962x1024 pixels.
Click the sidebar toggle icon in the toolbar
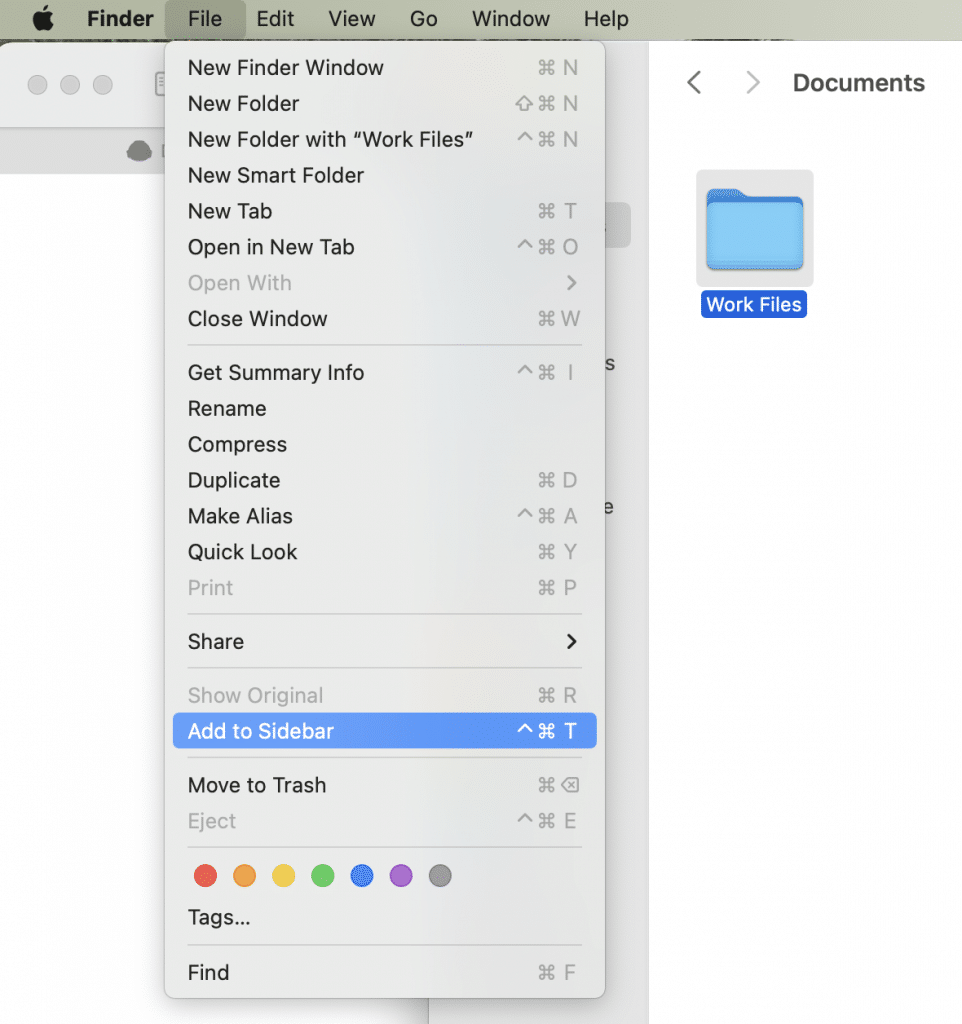coord(163,84)
